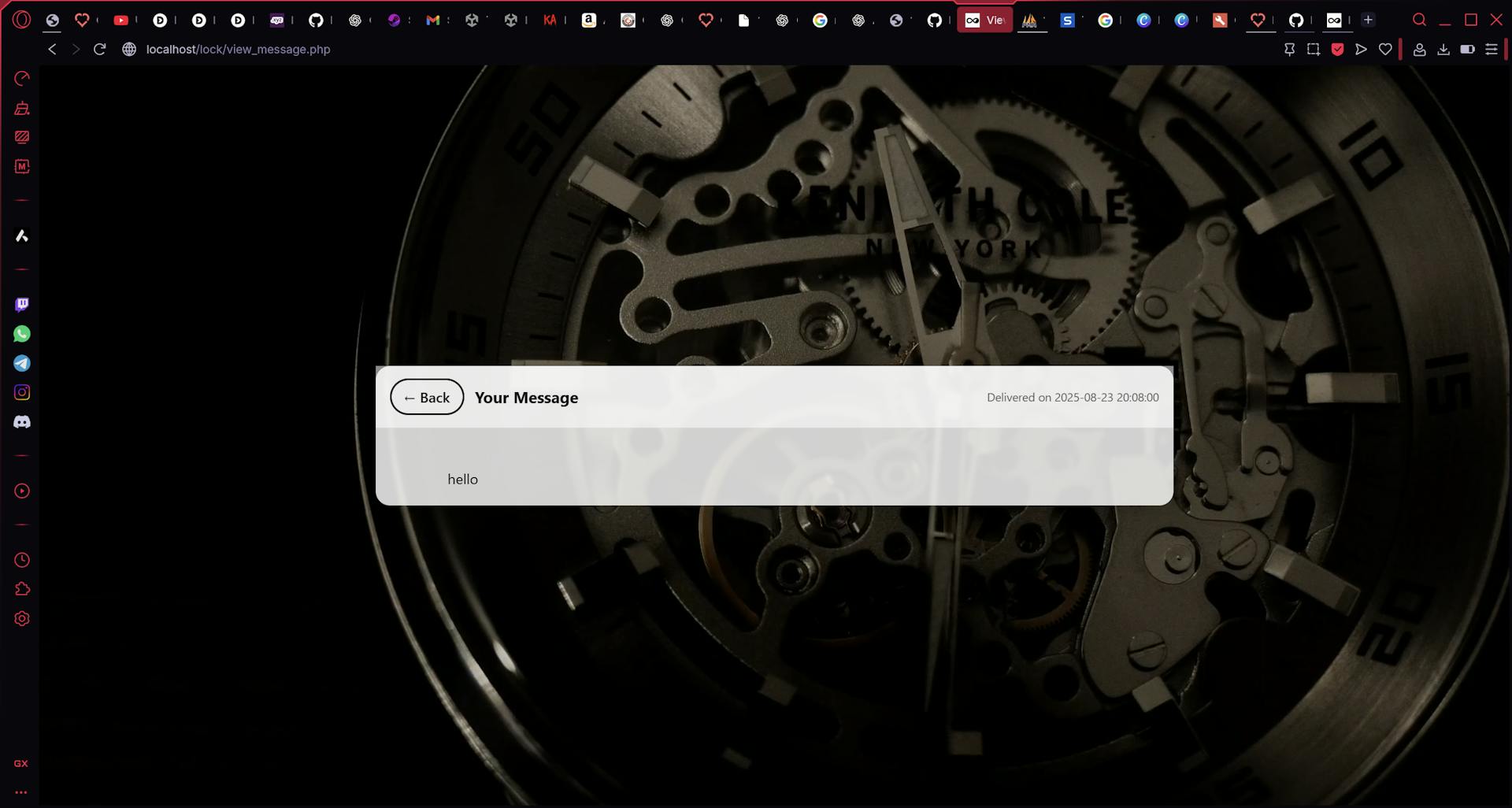
Task: Open ad blocker shield settings
Action: (x=1337, y=49)
